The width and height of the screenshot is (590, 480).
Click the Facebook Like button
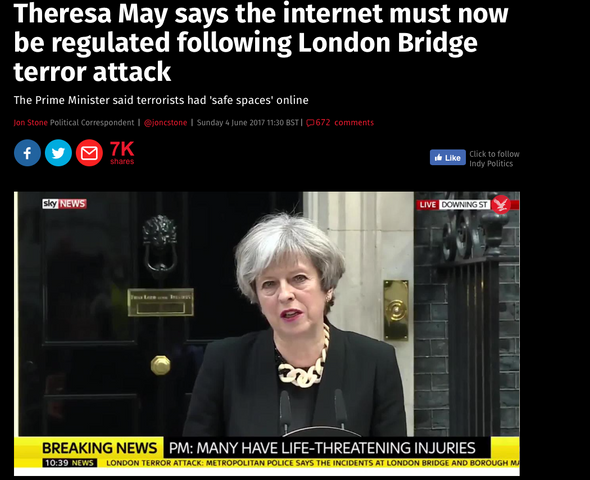click(448, 158)
